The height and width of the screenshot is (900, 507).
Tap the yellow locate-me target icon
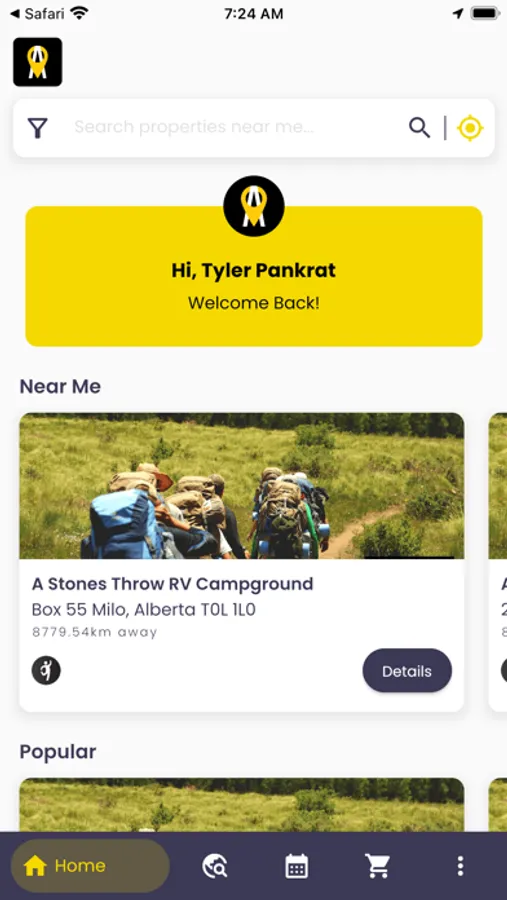[470, 128]
